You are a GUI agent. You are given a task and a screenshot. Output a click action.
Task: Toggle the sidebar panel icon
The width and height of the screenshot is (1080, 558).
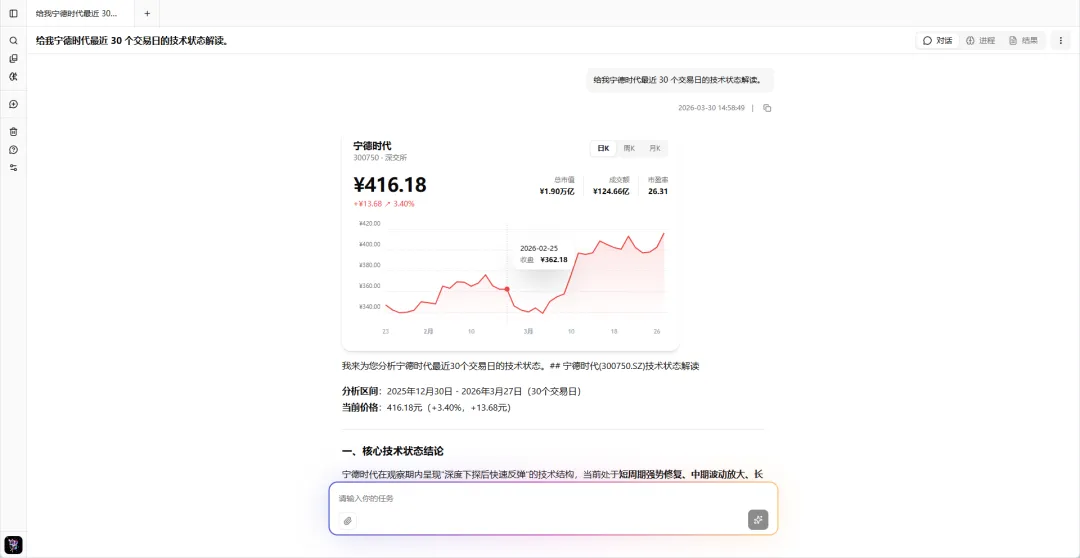pyautogui.click(x=13, y=13)
